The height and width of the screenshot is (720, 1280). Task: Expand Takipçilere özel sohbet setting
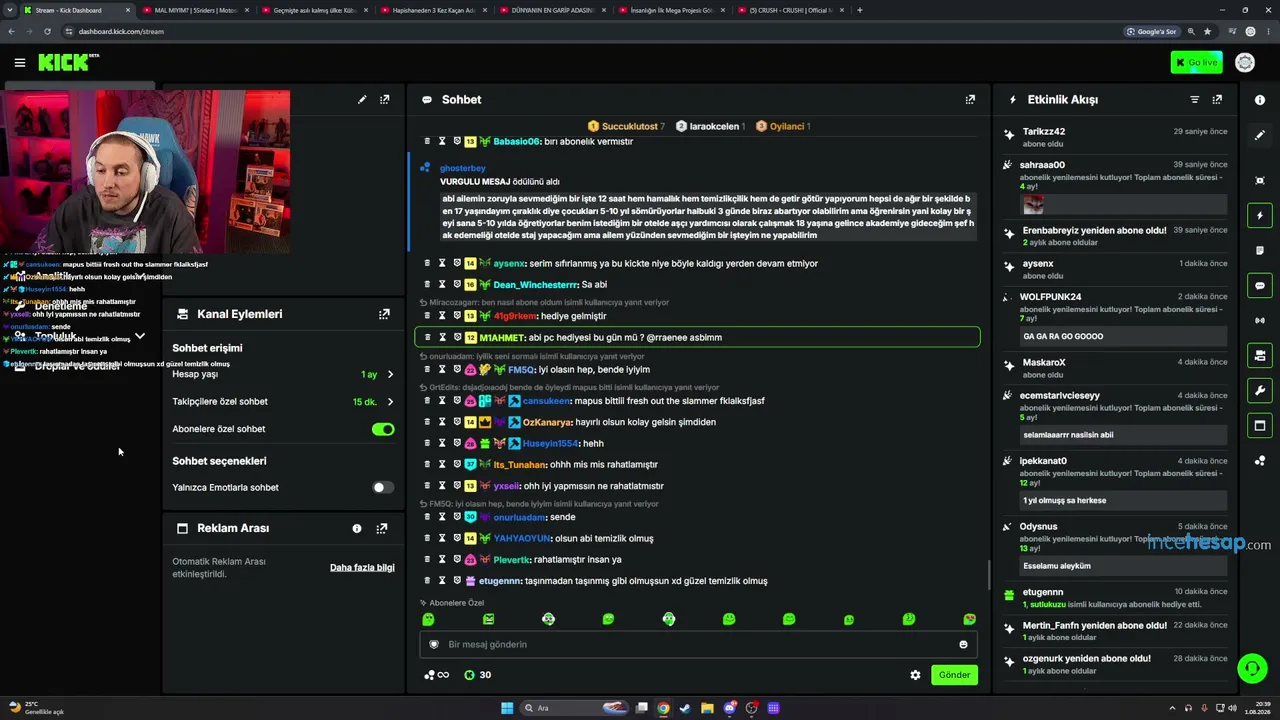pyautogui.click(x=390, y=402)
